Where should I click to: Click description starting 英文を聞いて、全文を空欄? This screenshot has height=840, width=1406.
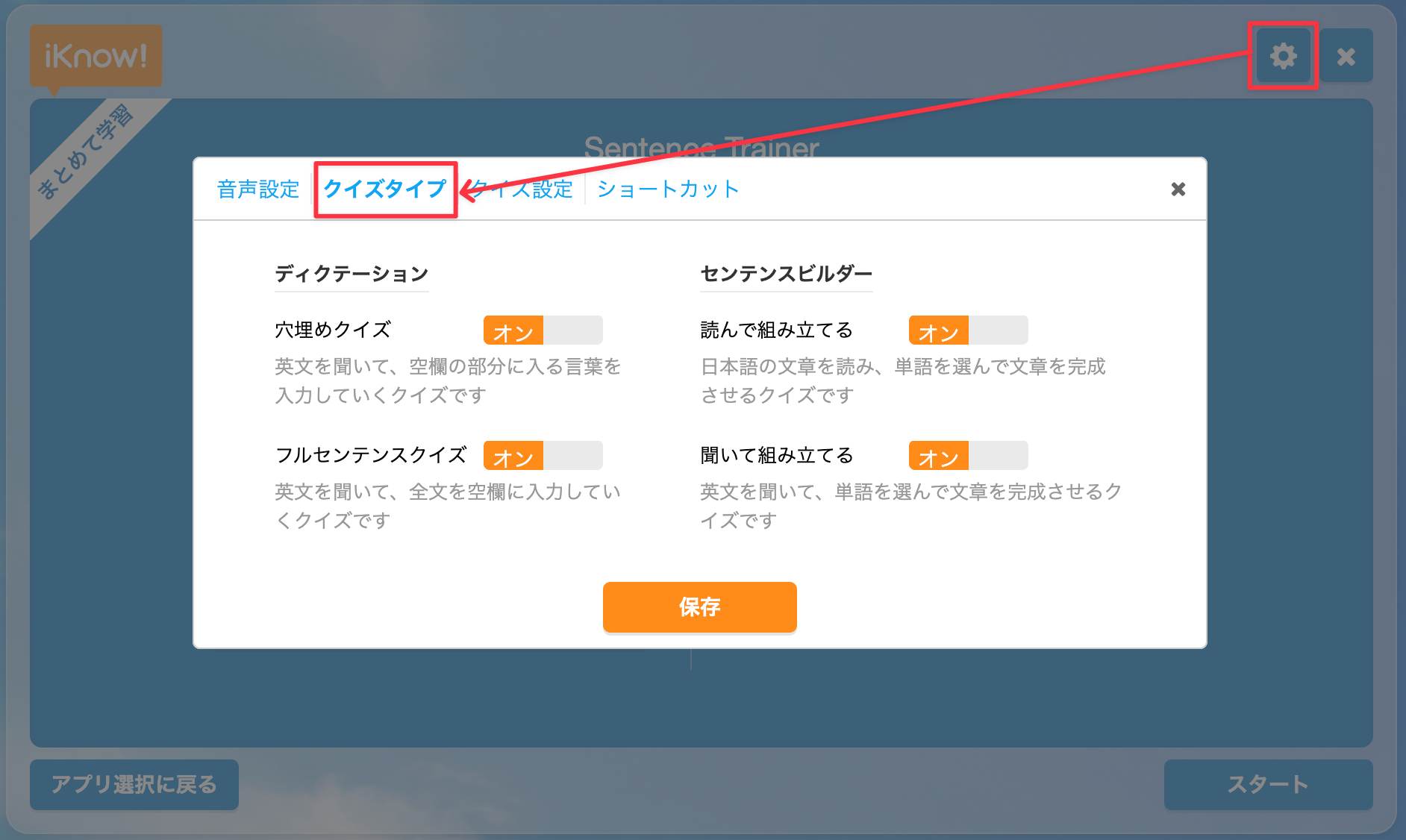pyautogui.click(x=448, y=506)
